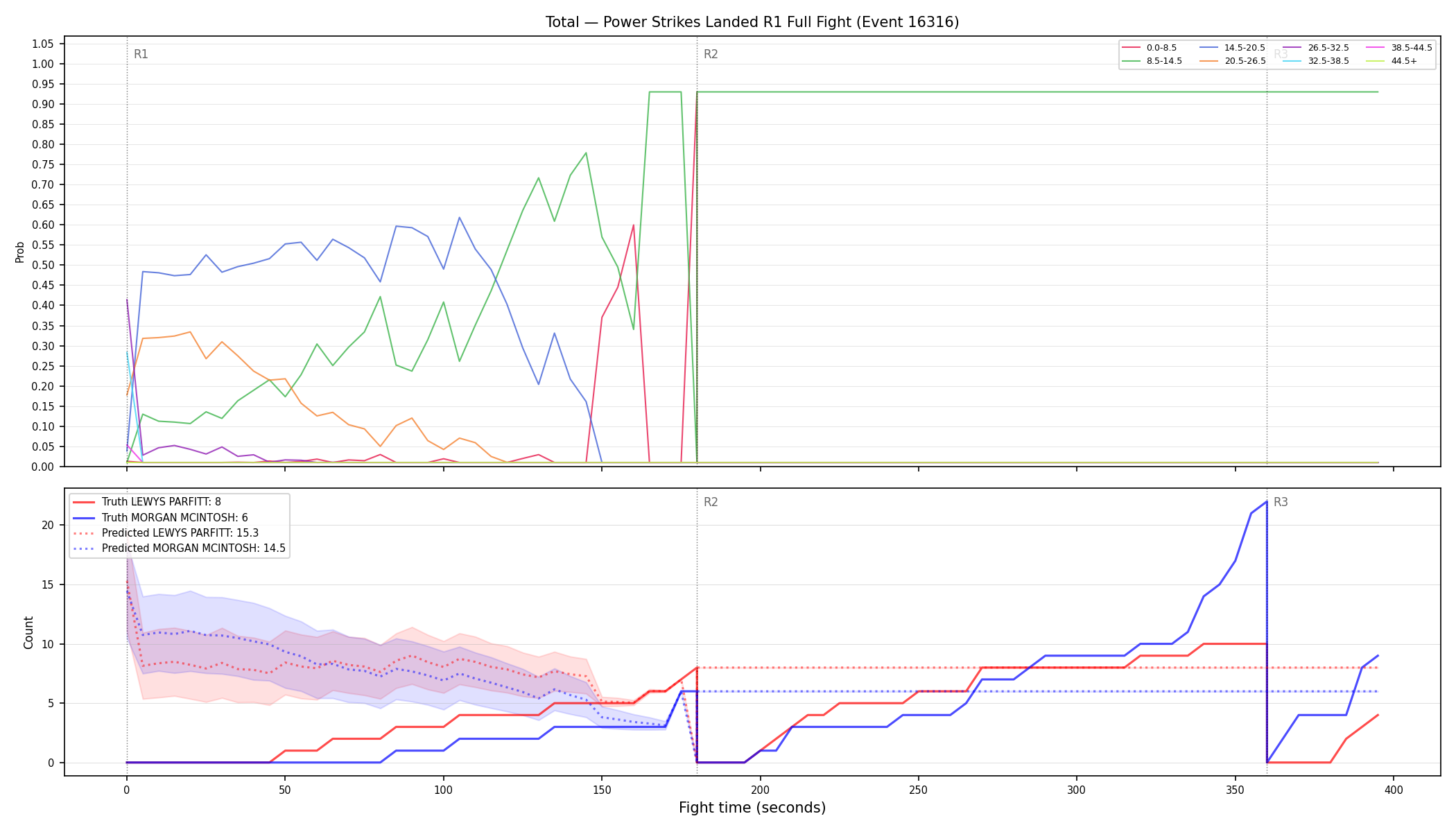Screen dimensions: 1456x832
Task: Click the R2 round marker label in top chart
Action: tap(711, 54)
